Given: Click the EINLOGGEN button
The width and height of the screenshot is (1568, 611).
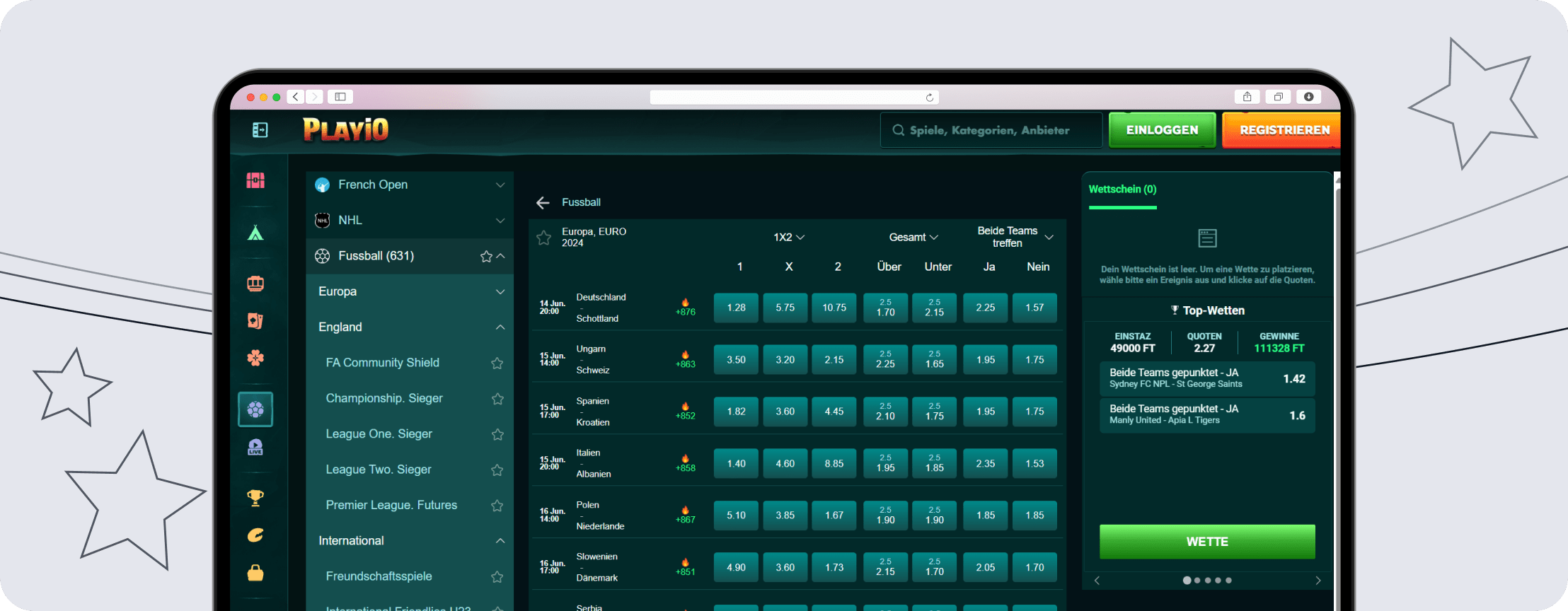Looking at the screenshot, I should point(1162,130).
